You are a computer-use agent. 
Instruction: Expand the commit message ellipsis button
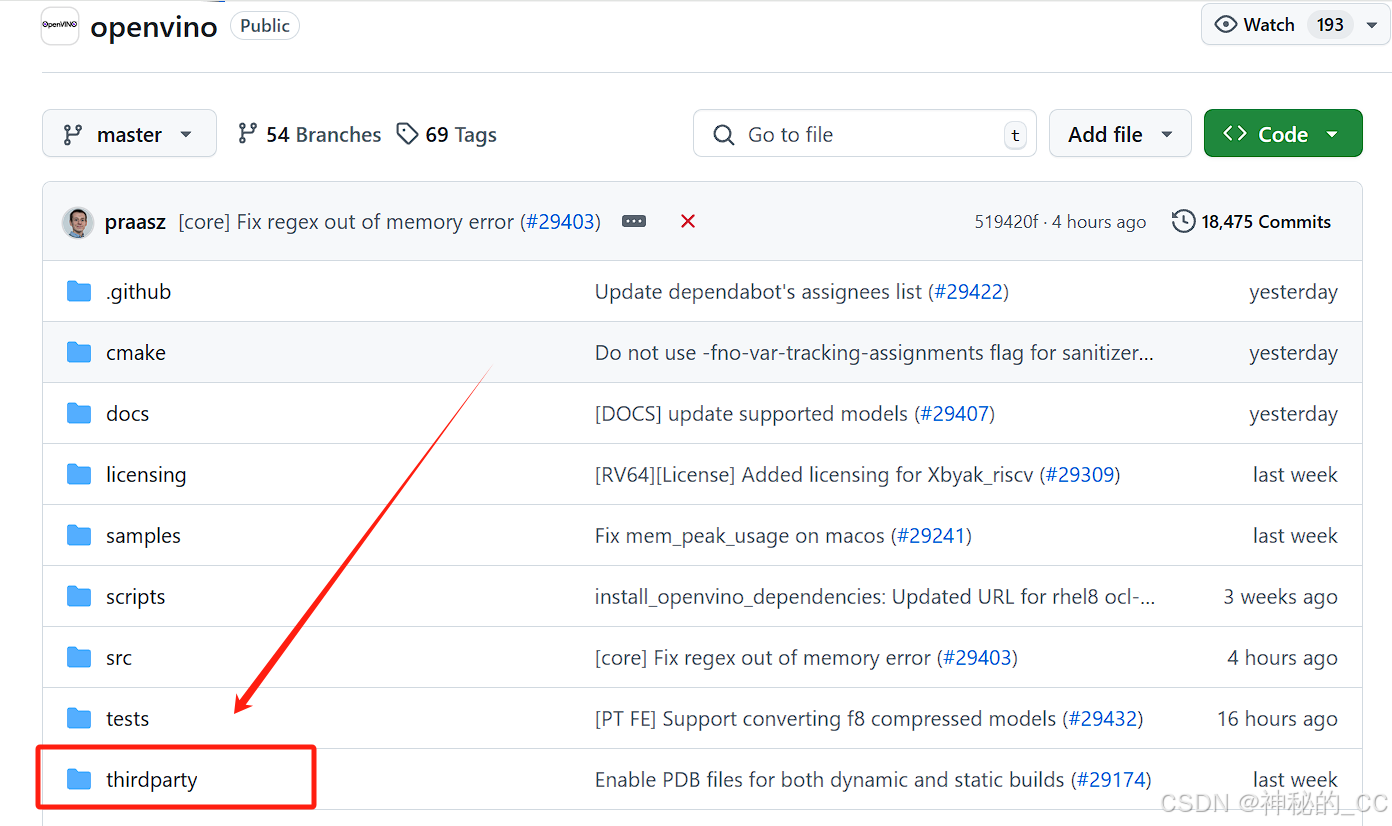coord(634,222)
